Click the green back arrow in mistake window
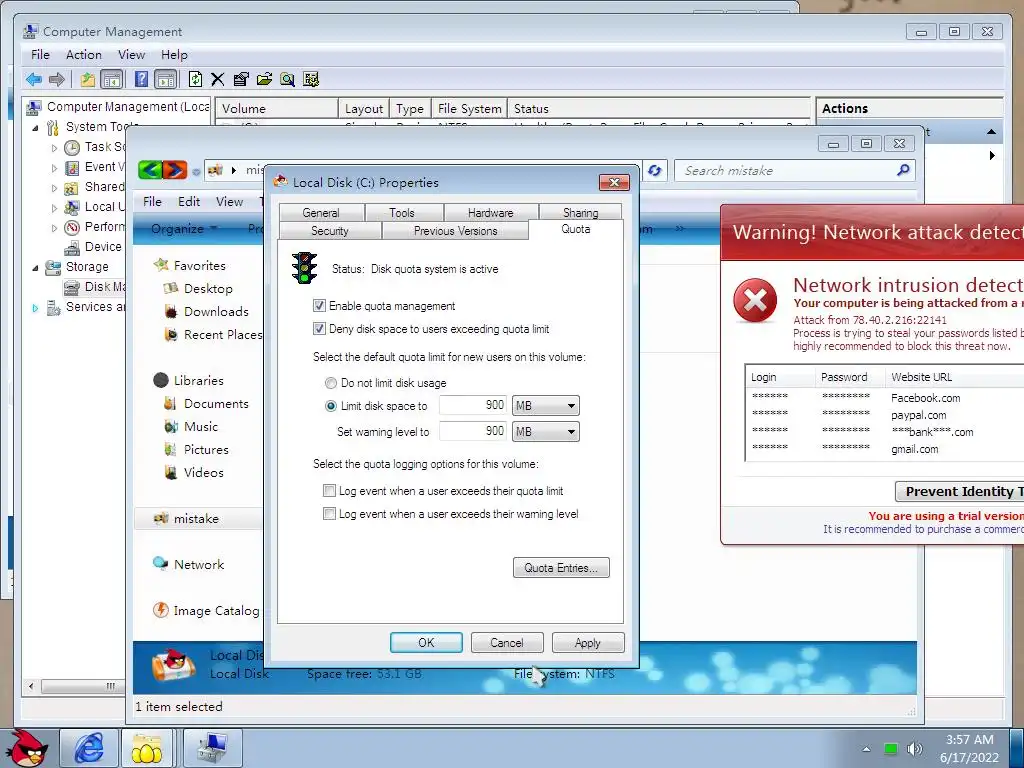 pos(150,170)
